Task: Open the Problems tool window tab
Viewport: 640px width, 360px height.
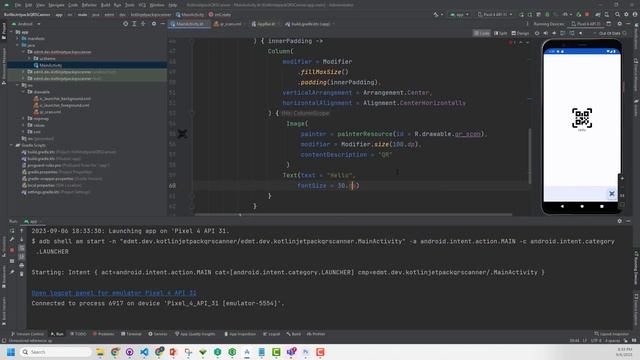Action: point(103,334)
